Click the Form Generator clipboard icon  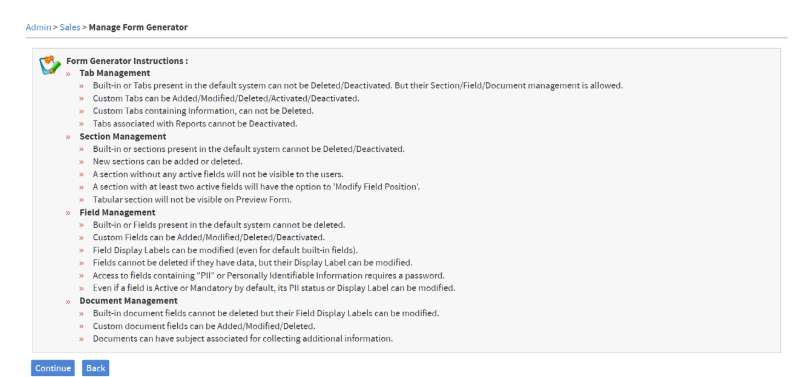point(50,66)
